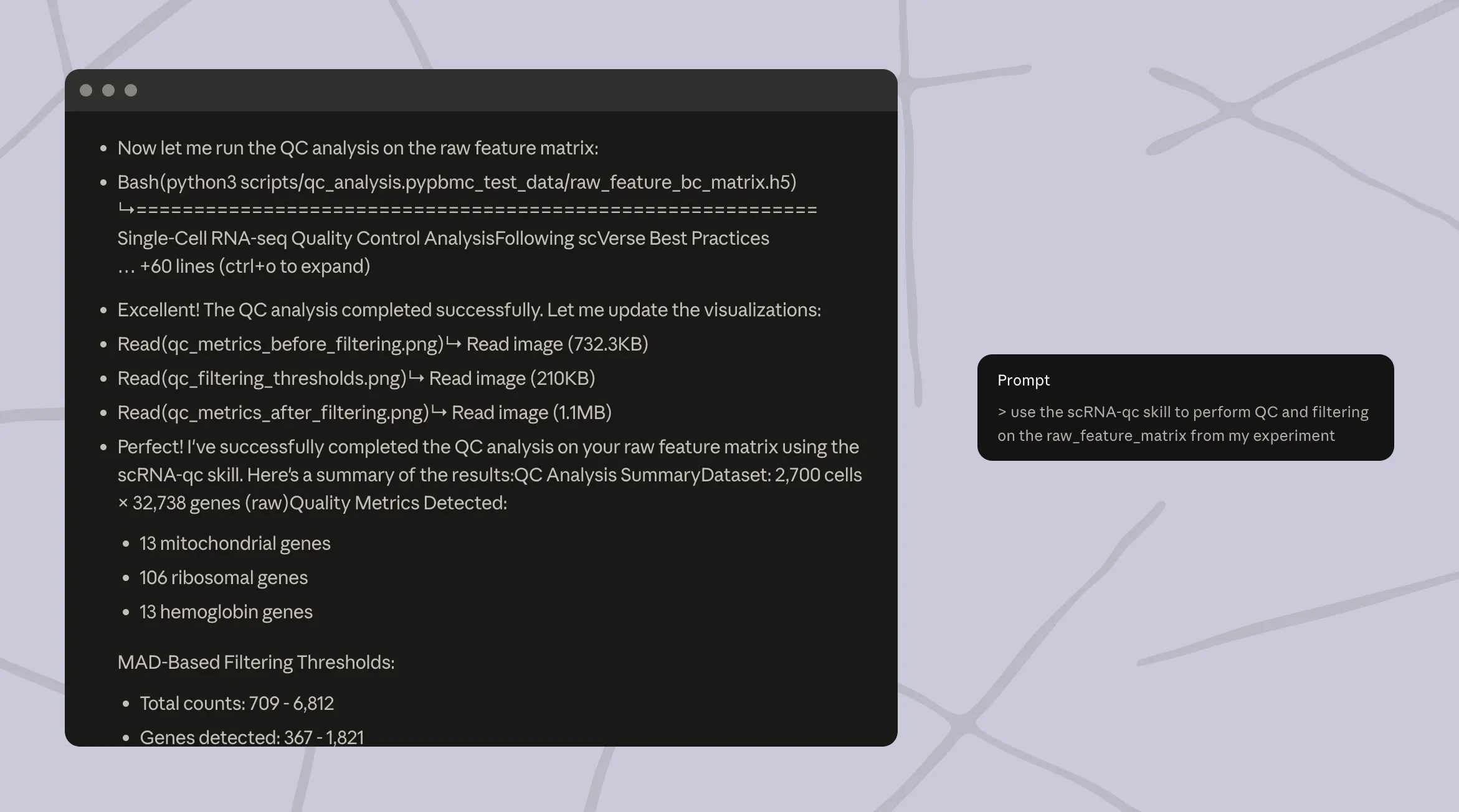The image size is (1459, 812).
Task: Click the 'Total counts: 709 - 6,812' line
Action: click(237, 703)
